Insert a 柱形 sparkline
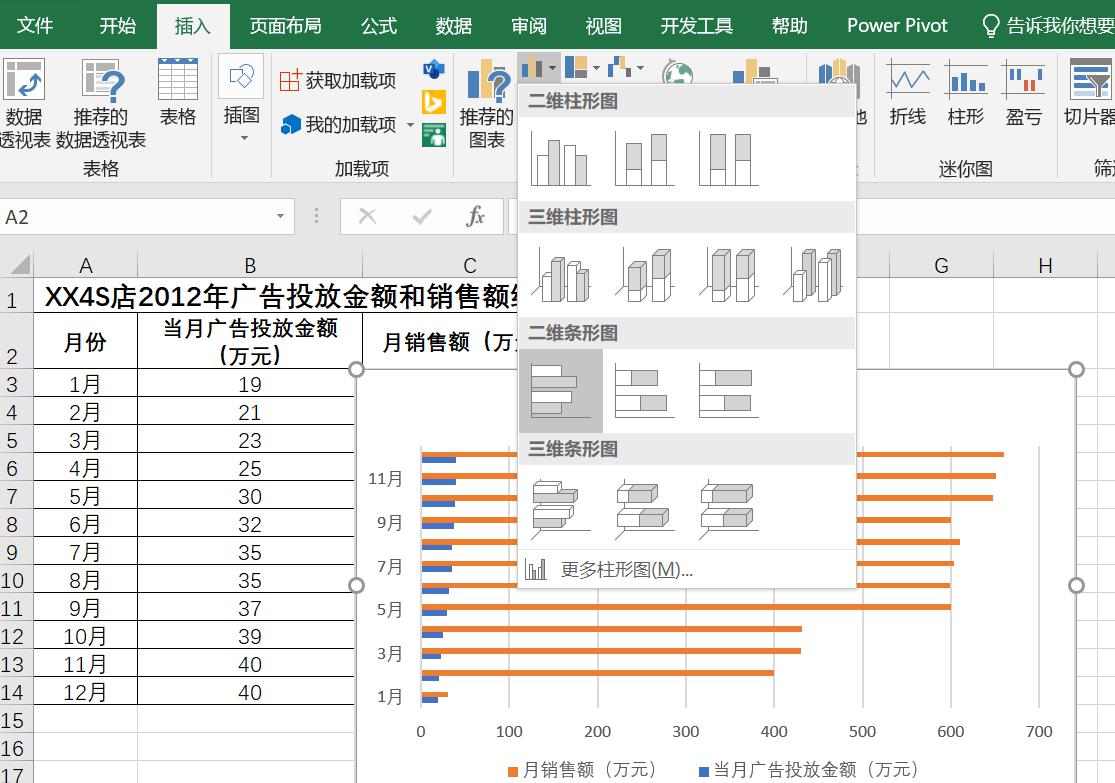 pos(966,92)
